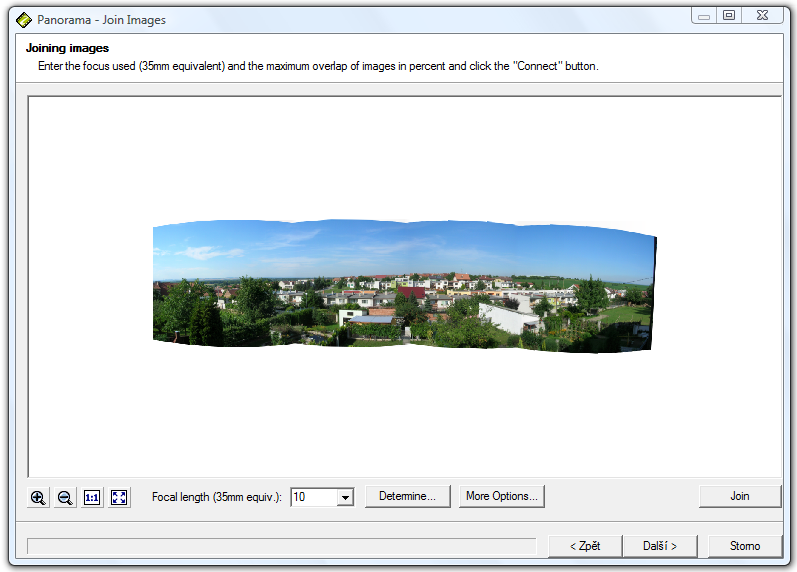The image size is (797, 572).
Task: Maximize the Panorama window
Action: [x=729, y=15]
